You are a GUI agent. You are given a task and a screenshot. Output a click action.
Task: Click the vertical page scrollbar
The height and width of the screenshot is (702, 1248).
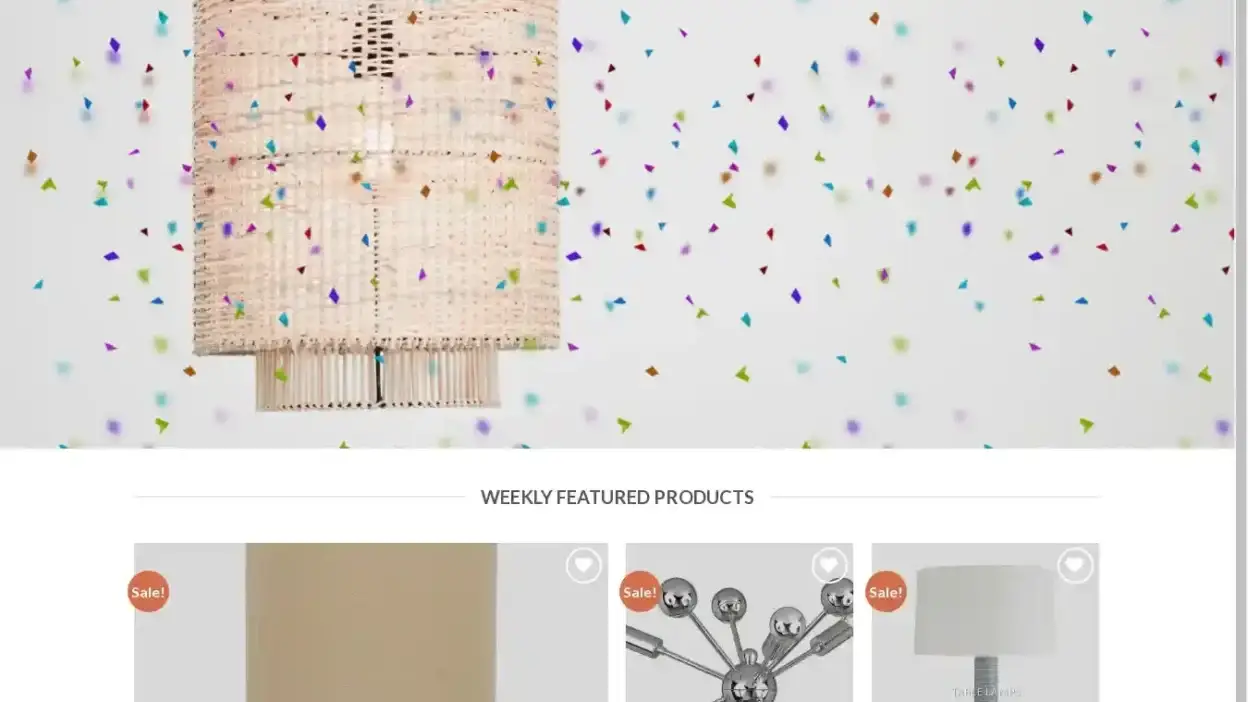1241,351
